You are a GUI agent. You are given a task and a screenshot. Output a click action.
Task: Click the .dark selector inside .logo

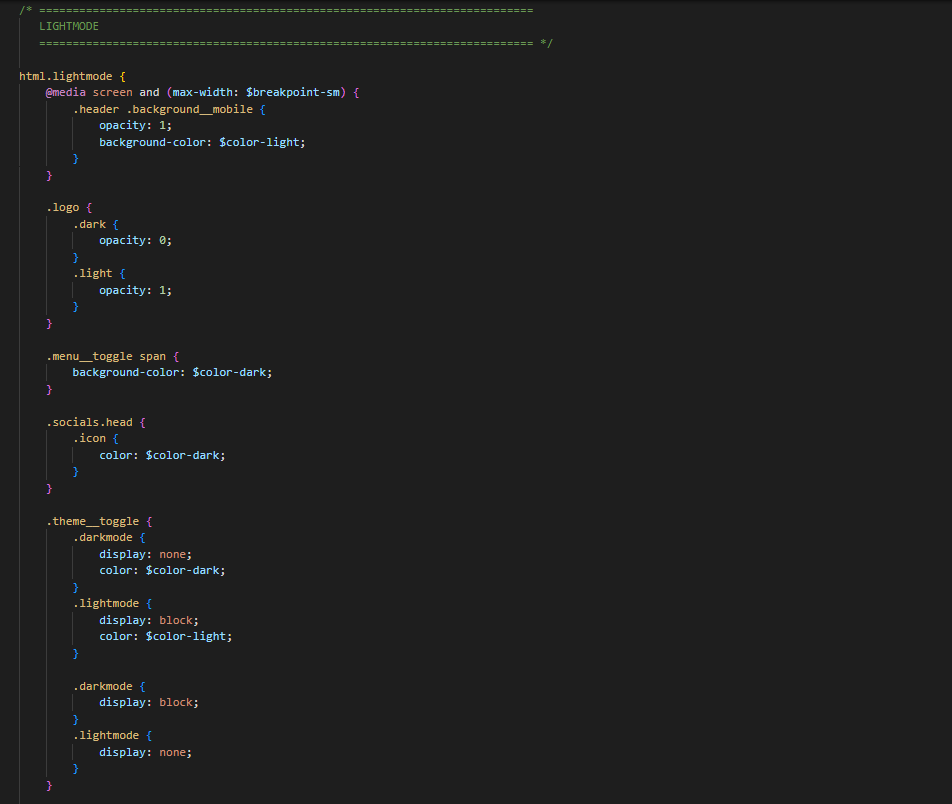[x=89, y=224]
